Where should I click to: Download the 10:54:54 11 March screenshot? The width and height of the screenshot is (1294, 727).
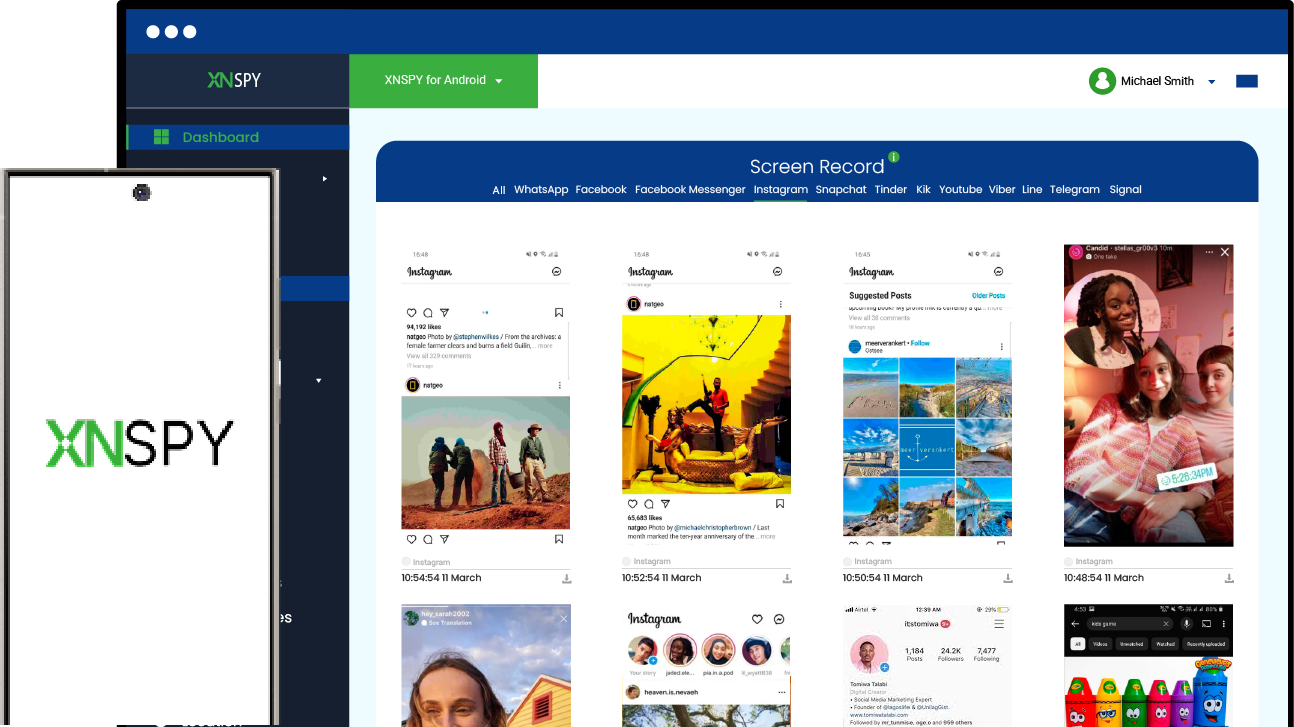(x=566, y=578)
